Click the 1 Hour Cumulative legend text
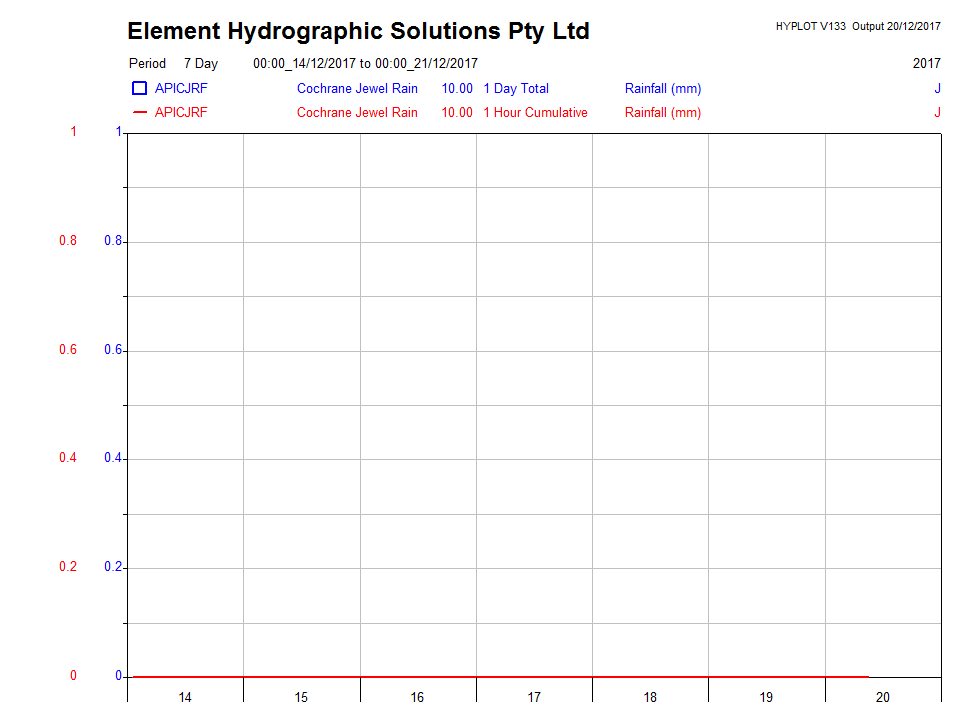Viewport: 968px width, 726px height. pyautogui.click(x=535, y=113)
